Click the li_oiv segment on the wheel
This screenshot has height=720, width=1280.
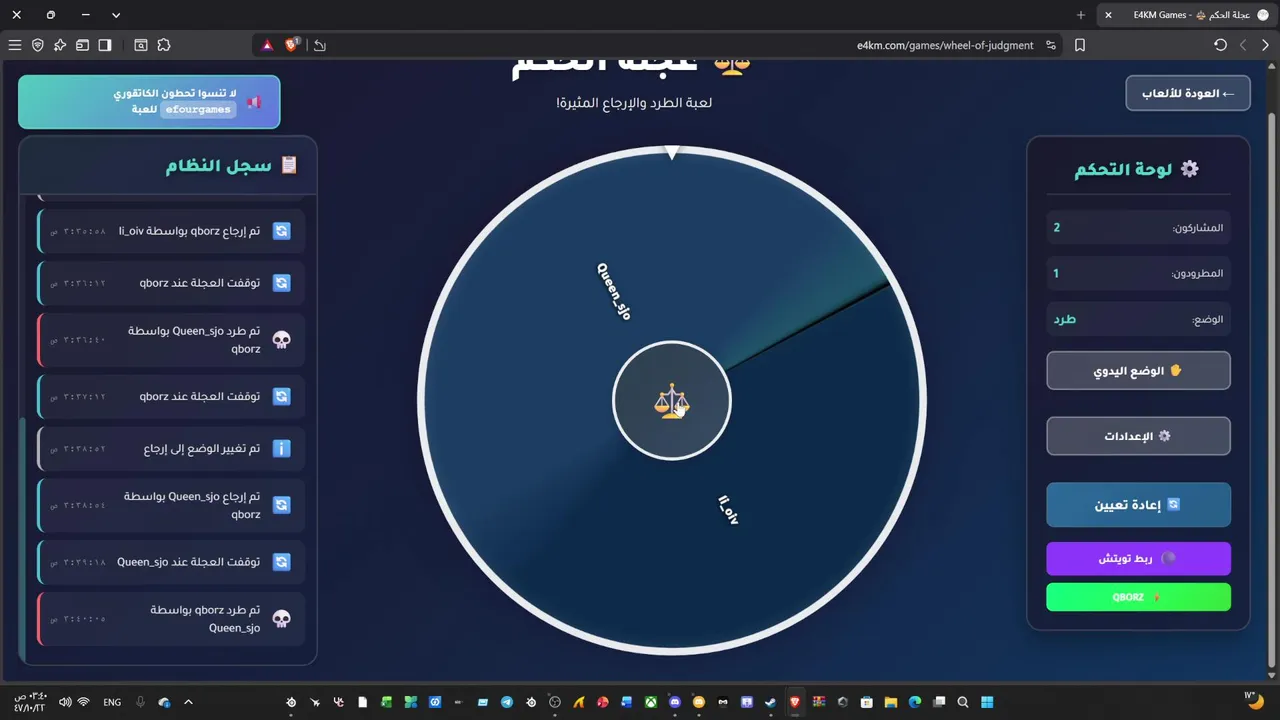[x=728, y=509]
